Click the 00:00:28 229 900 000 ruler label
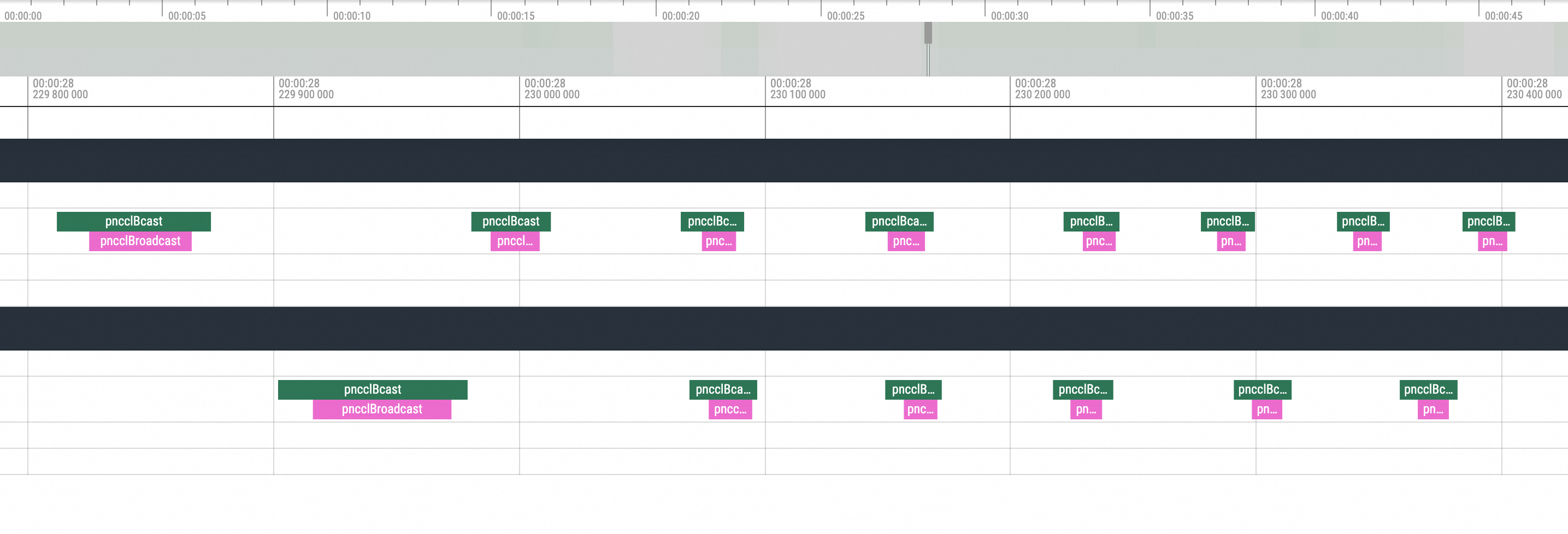 (305, 89)
